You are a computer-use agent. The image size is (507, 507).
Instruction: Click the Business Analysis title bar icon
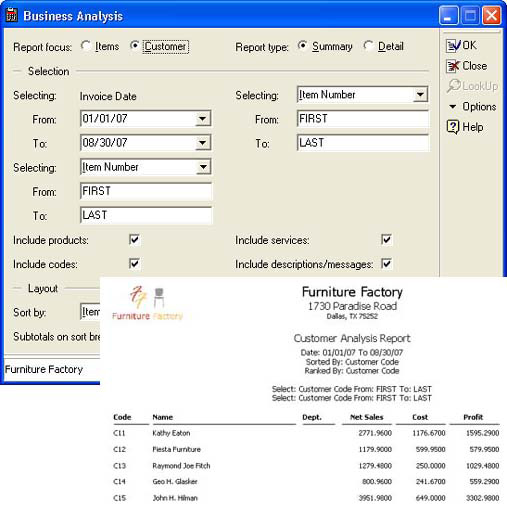coord(12,16)
